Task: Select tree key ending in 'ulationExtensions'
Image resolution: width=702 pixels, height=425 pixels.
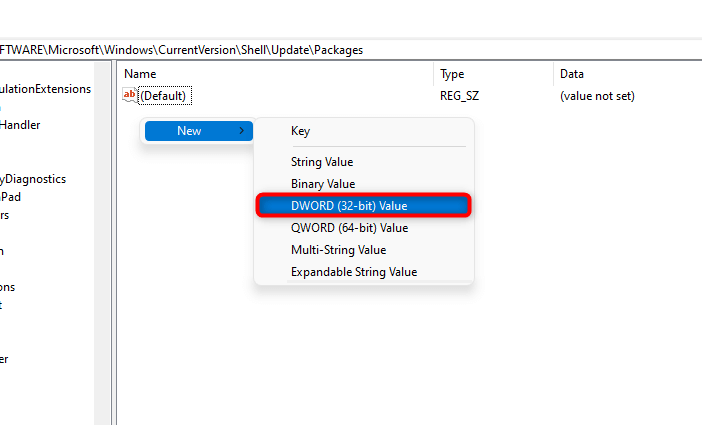Action: pos(45,89)
